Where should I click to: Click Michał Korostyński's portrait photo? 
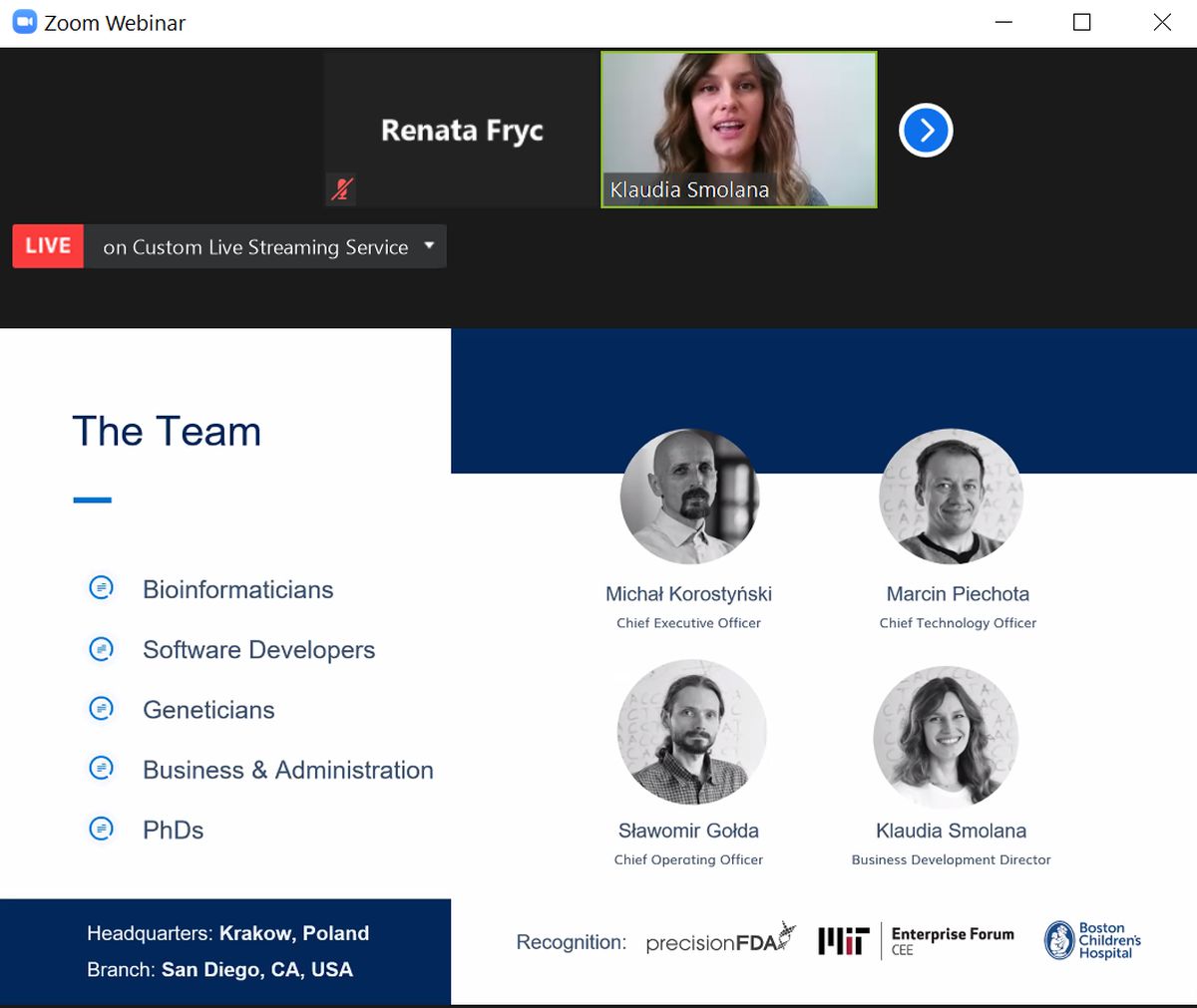click(x=689, y=497)
